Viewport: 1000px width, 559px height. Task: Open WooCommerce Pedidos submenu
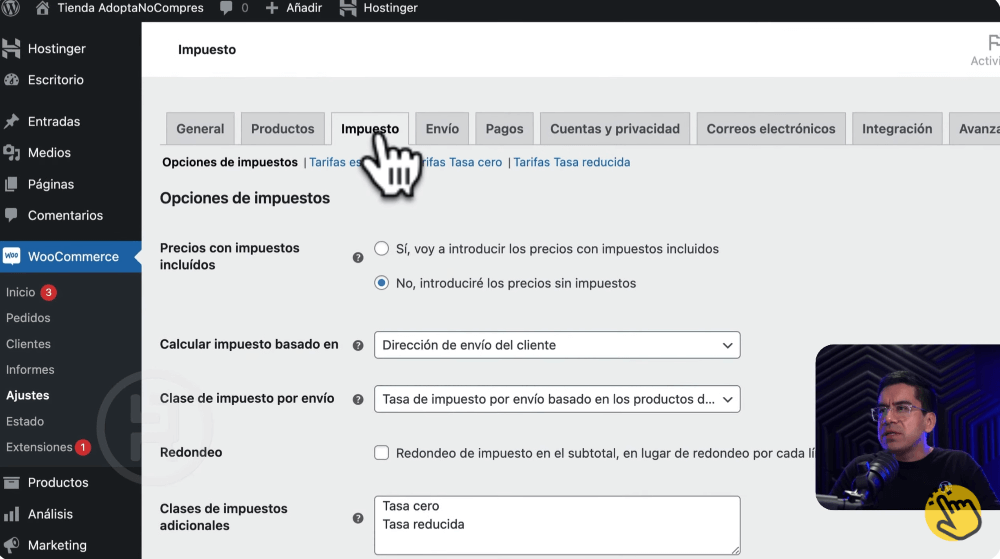(28, 318)
